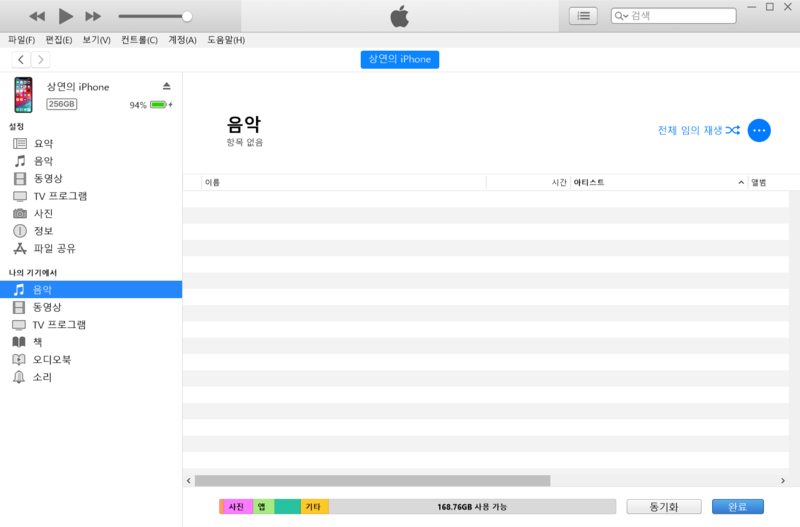The height and width of the screenshot is (527, 800).
Task: Click the 상연의 iPhone device button
Action: pos(399,59)
